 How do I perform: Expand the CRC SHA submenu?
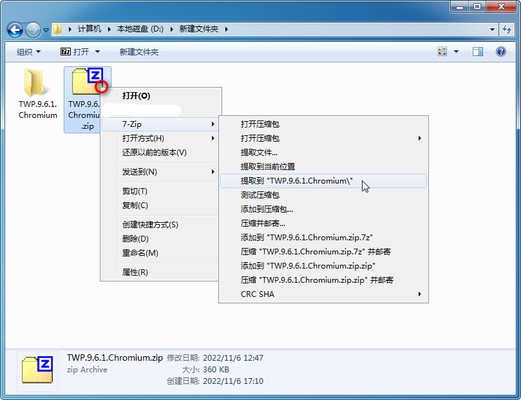[x=323, y=294]
